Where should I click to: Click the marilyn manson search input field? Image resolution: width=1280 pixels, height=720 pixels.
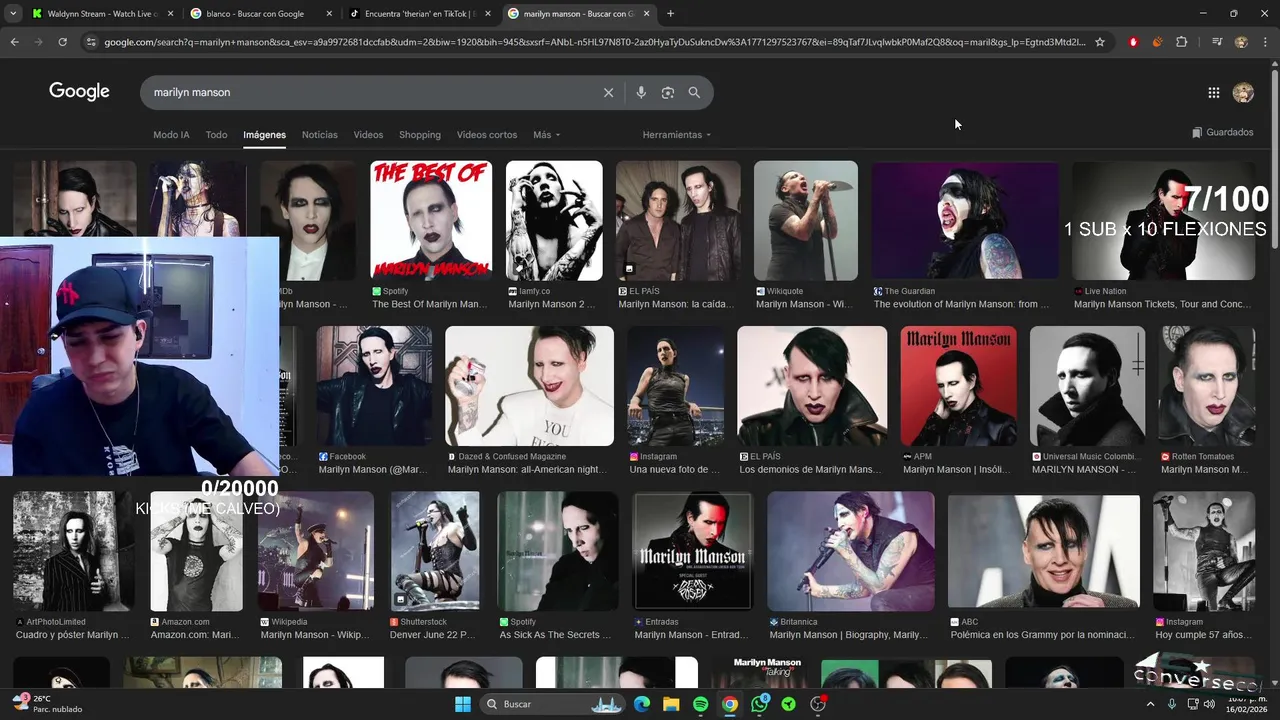(370, 92)
